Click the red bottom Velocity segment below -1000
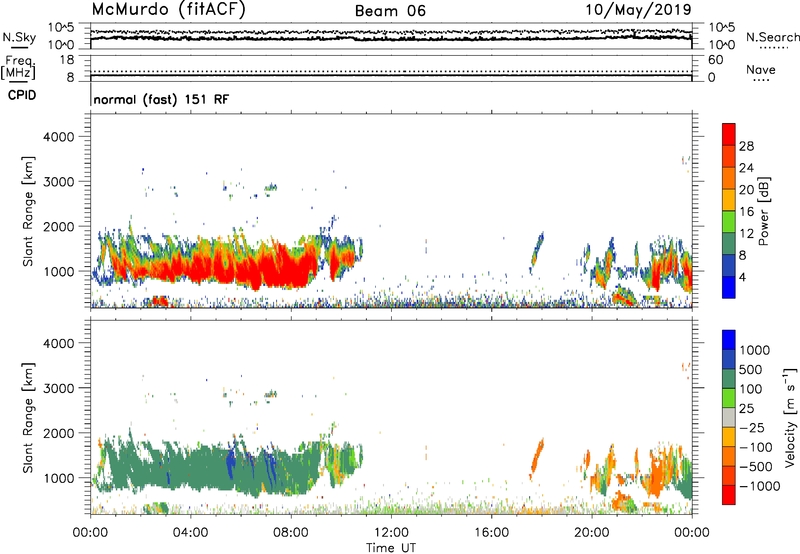Viewport: 800px width, 554px height. coord(729,495)
